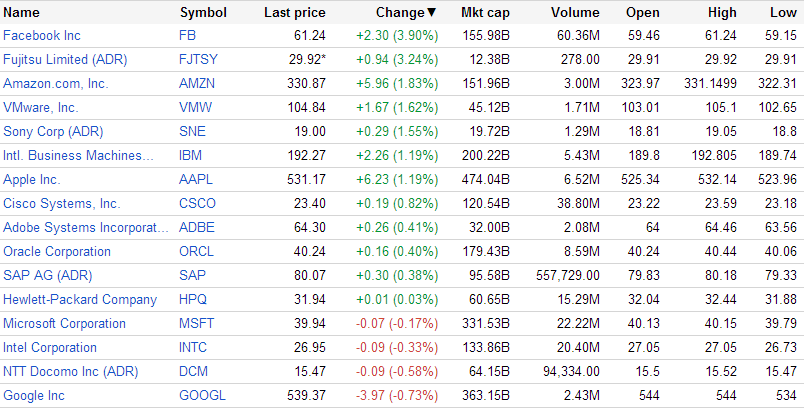This screenshot has height=411, width=804.
Task: Click the Sony Corp (ADR) link
Action: [x=53, y=132]
